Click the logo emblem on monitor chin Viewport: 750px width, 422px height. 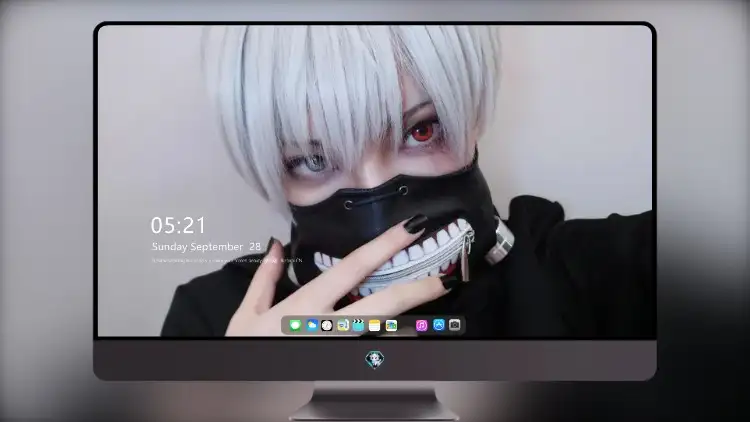375,359
